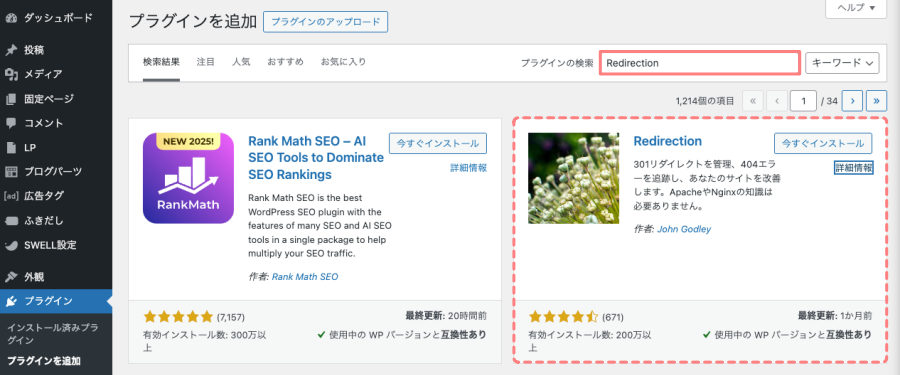This screenshot has width=900, height=375.
Task: Open the Redirection plugin title link
Action: [668, 141]
